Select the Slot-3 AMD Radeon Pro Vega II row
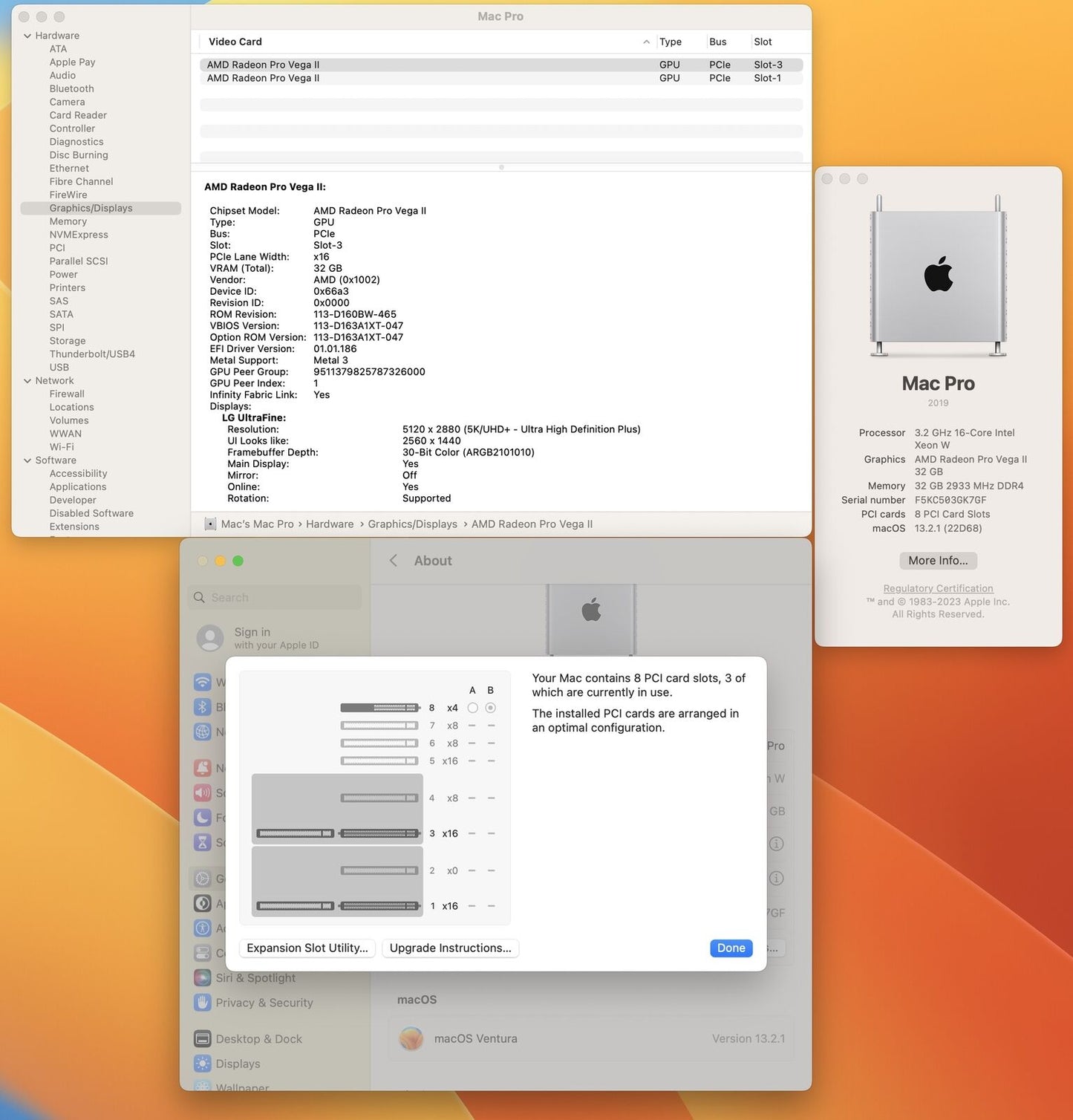The image size is (1073, 1120). pyautogui.click(x=501, y=65)
